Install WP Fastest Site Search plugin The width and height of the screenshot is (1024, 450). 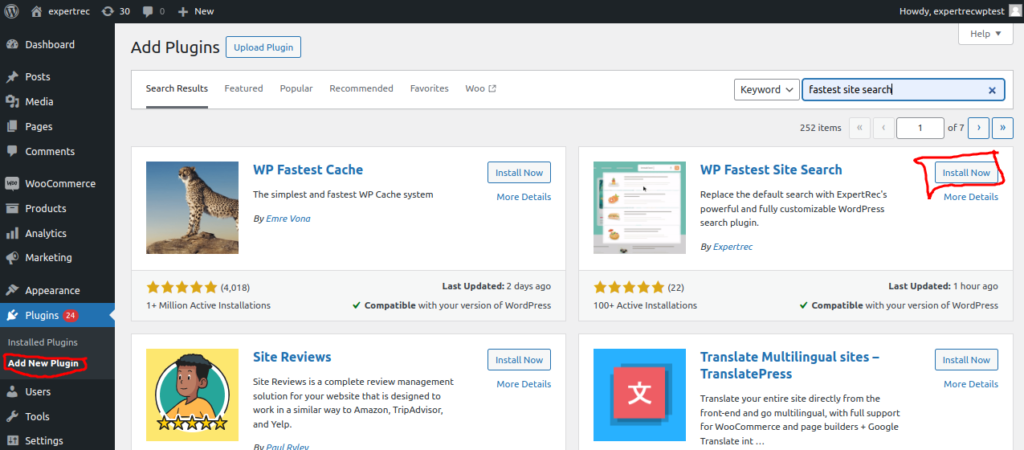(x=967, y=173)
